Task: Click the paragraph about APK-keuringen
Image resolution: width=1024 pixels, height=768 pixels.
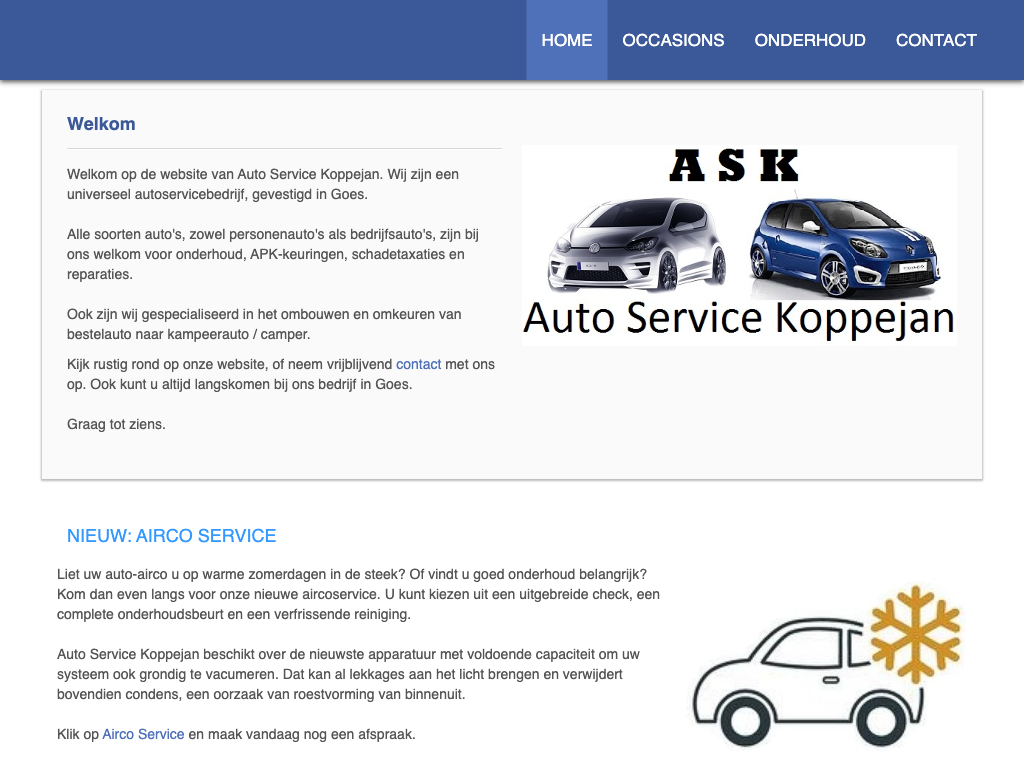Action: coord(273,254)
